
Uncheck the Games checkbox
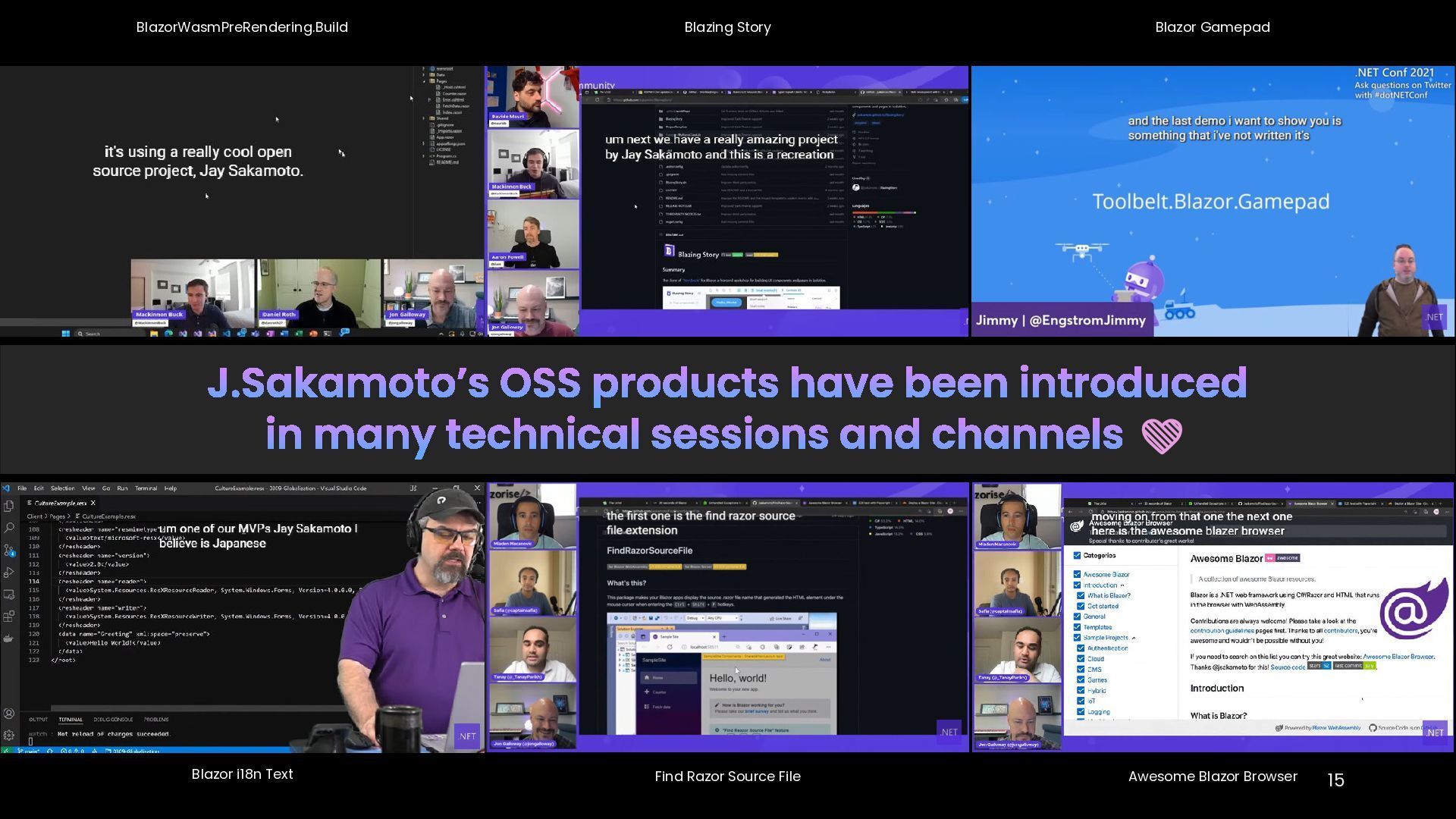pyautogui.click(x=1081, y=679)
